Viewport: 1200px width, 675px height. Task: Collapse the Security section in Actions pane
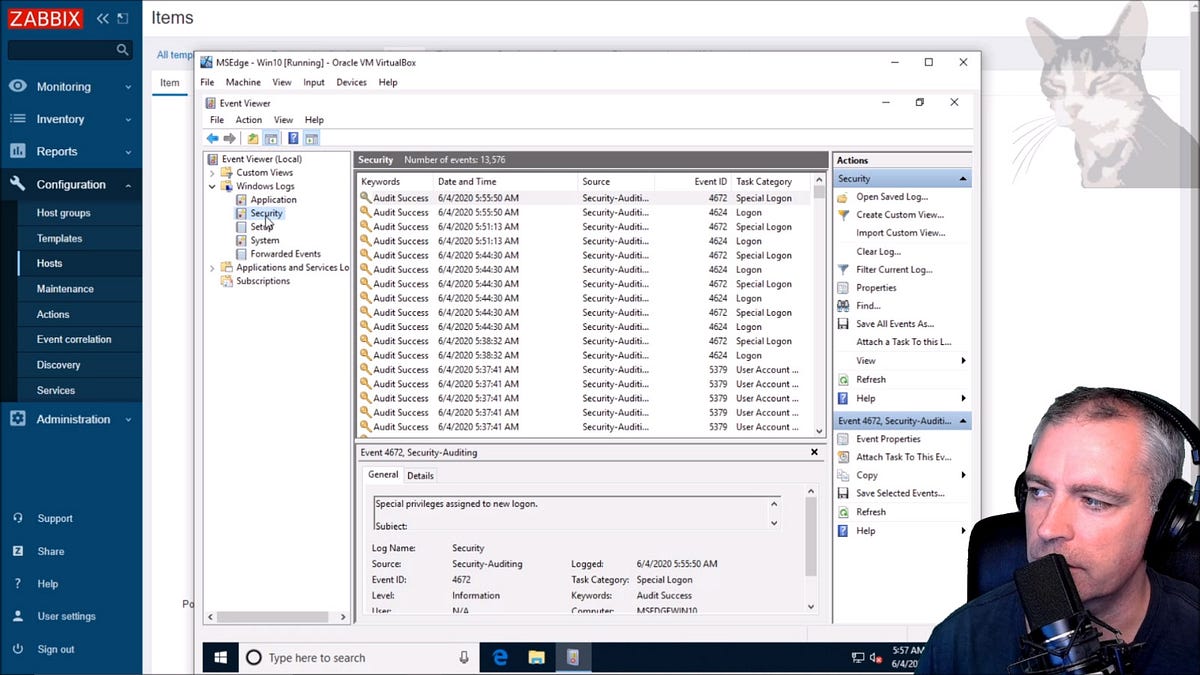click(x=964, y=177)
